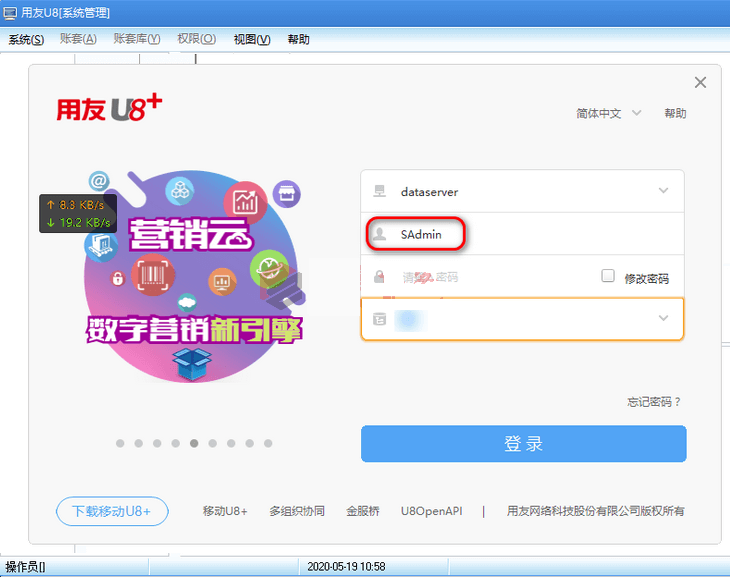
Task: Select the last carousel dot
Action: pyautogui.click(x=268, y=443)
